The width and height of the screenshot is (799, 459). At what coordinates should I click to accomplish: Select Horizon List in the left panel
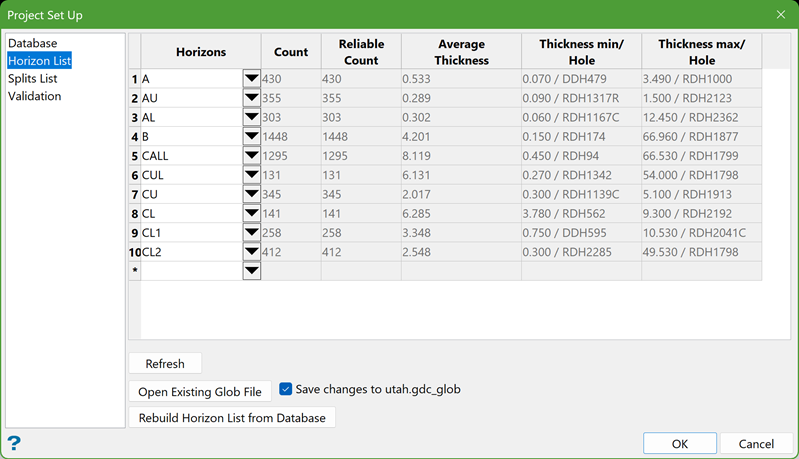coord(39,61)
